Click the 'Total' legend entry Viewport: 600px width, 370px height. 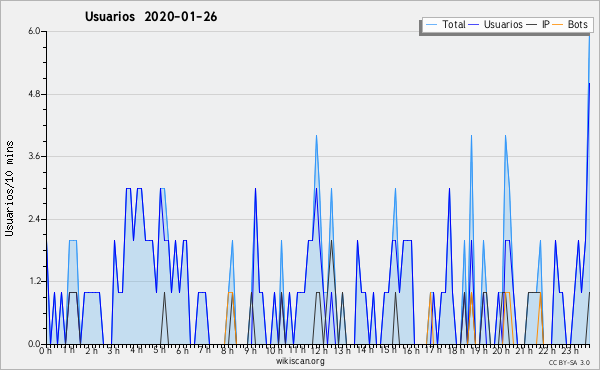[x=454, y=24]
